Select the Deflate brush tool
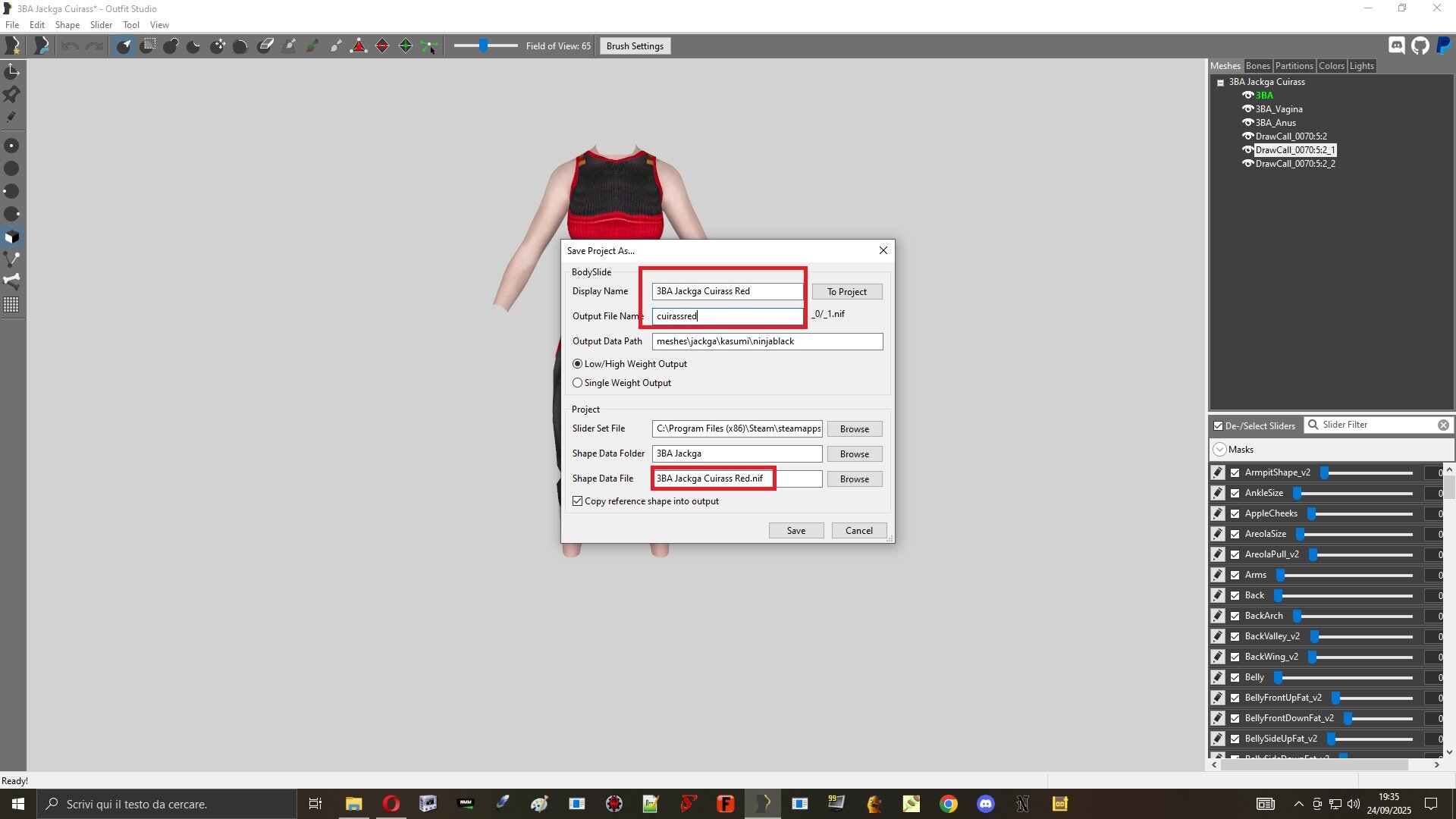 tap(194, 46)
